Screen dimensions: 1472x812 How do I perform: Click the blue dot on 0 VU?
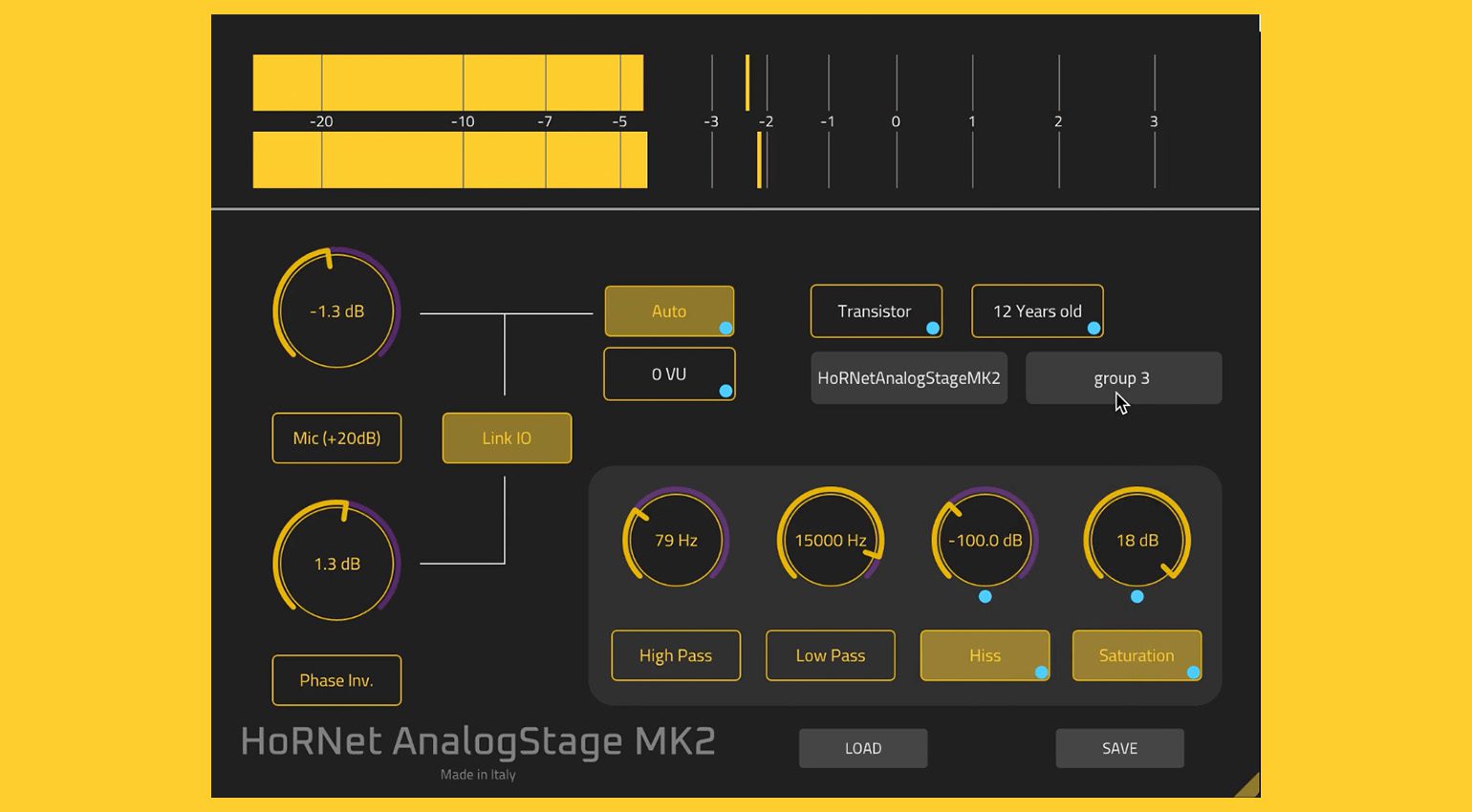tap(725, 391)
